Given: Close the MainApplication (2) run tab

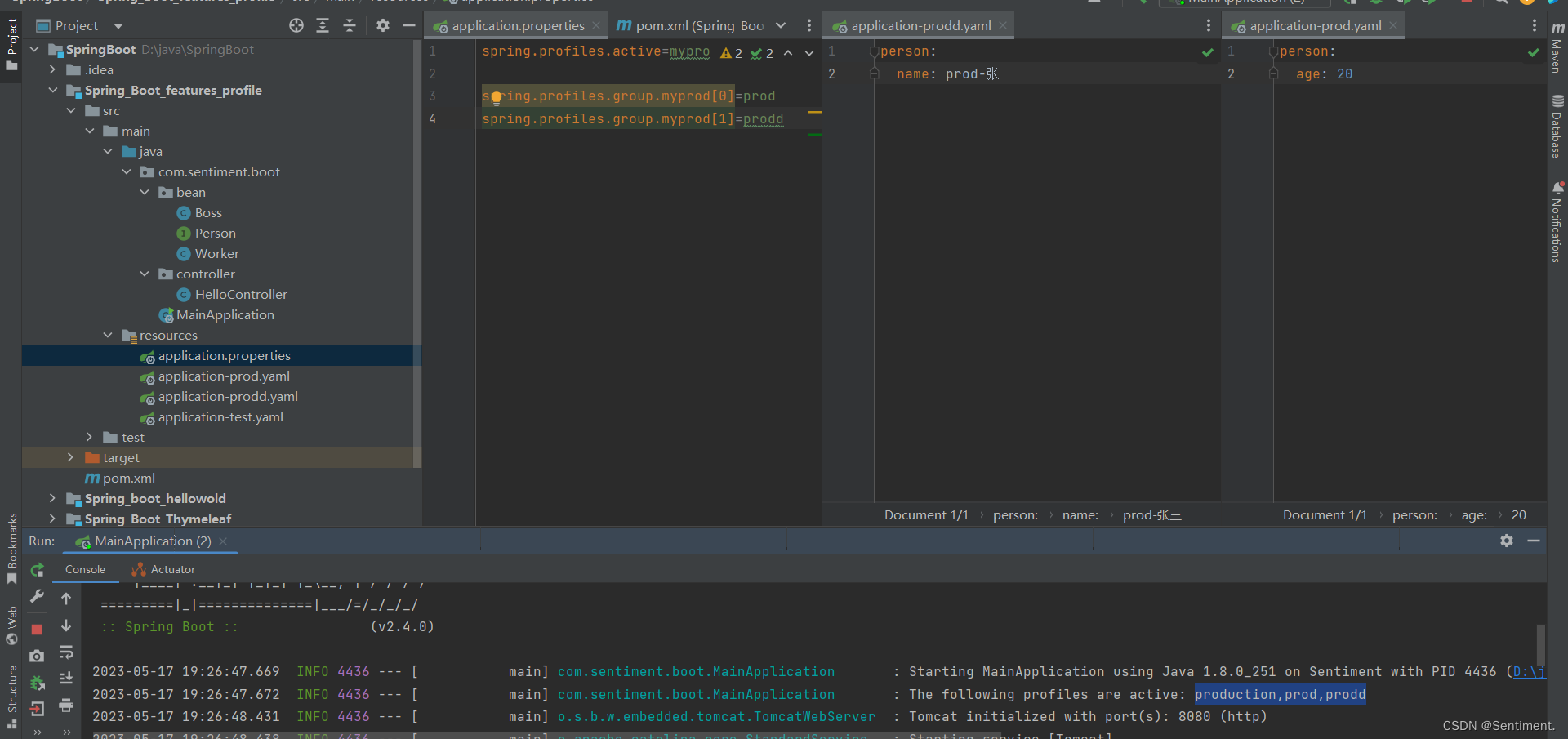Looking at the screenshot, I should tap(223, 541).
